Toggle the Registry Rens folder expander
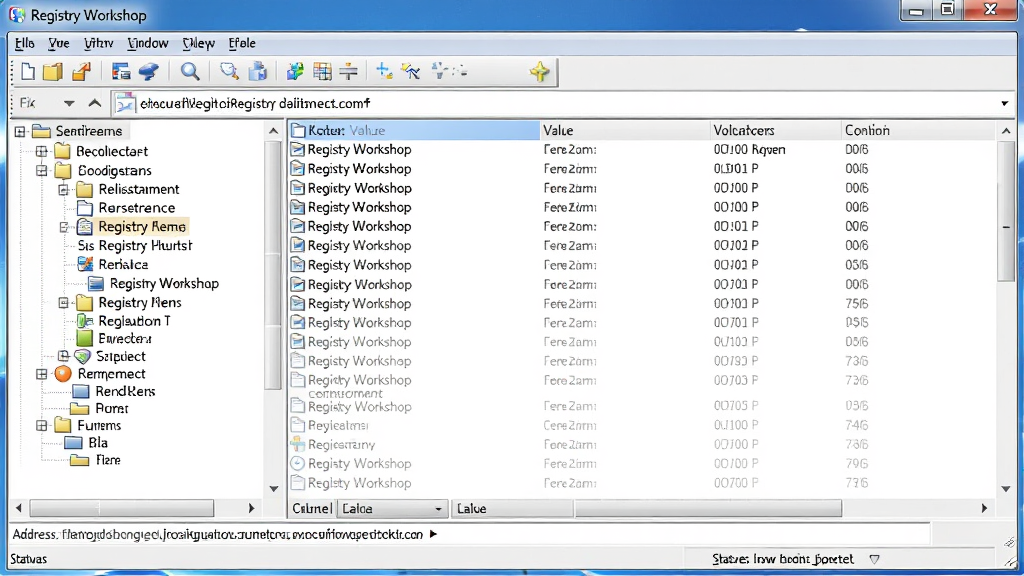This screenshot has height=576, width=1024. [x=63, y=302]
